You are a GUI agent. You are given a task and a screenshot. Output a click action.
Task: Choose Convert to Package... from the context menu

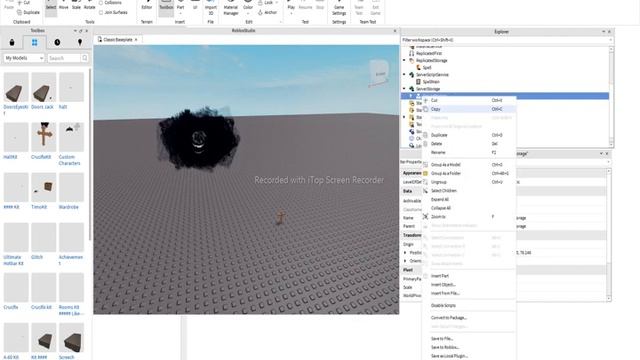tap(469, 318)
